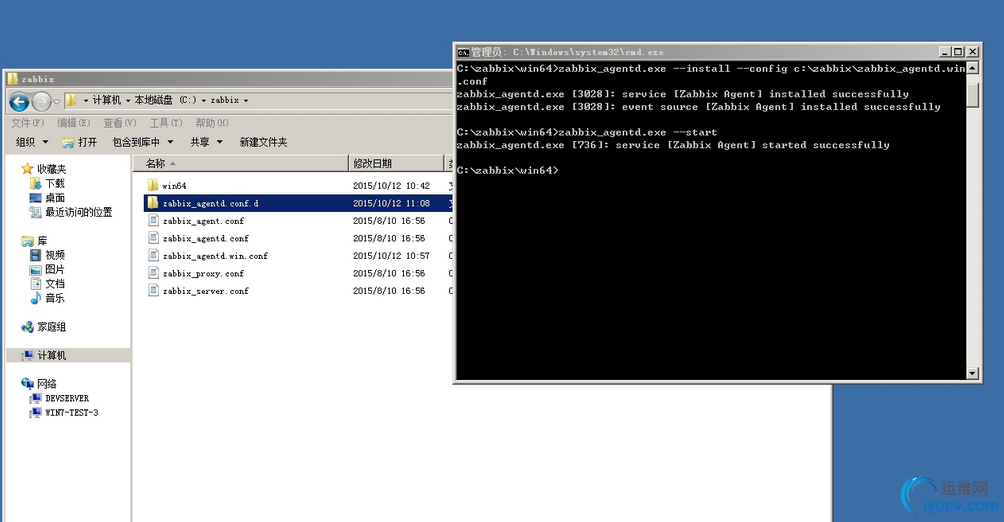Image resolution: width=1004 pixels, height=522 pixels.
Task: Click the cmd window scroll down arrow
Action: coord(973,373)
